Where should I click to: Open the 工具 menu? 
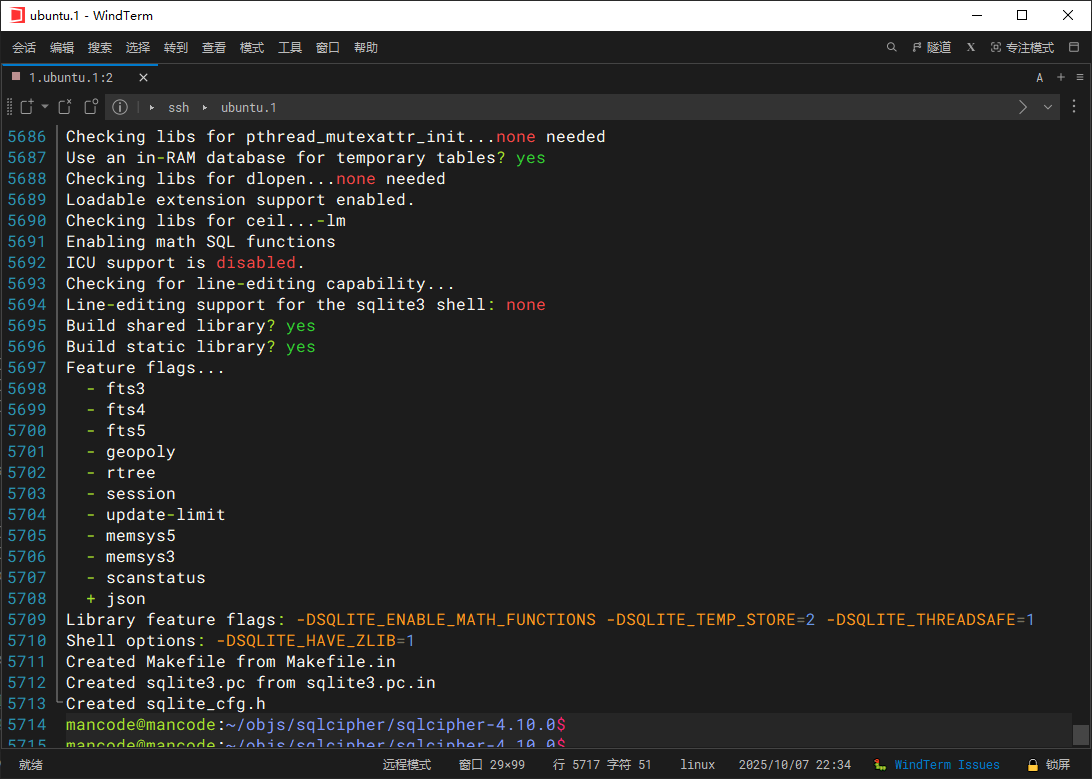290,47
